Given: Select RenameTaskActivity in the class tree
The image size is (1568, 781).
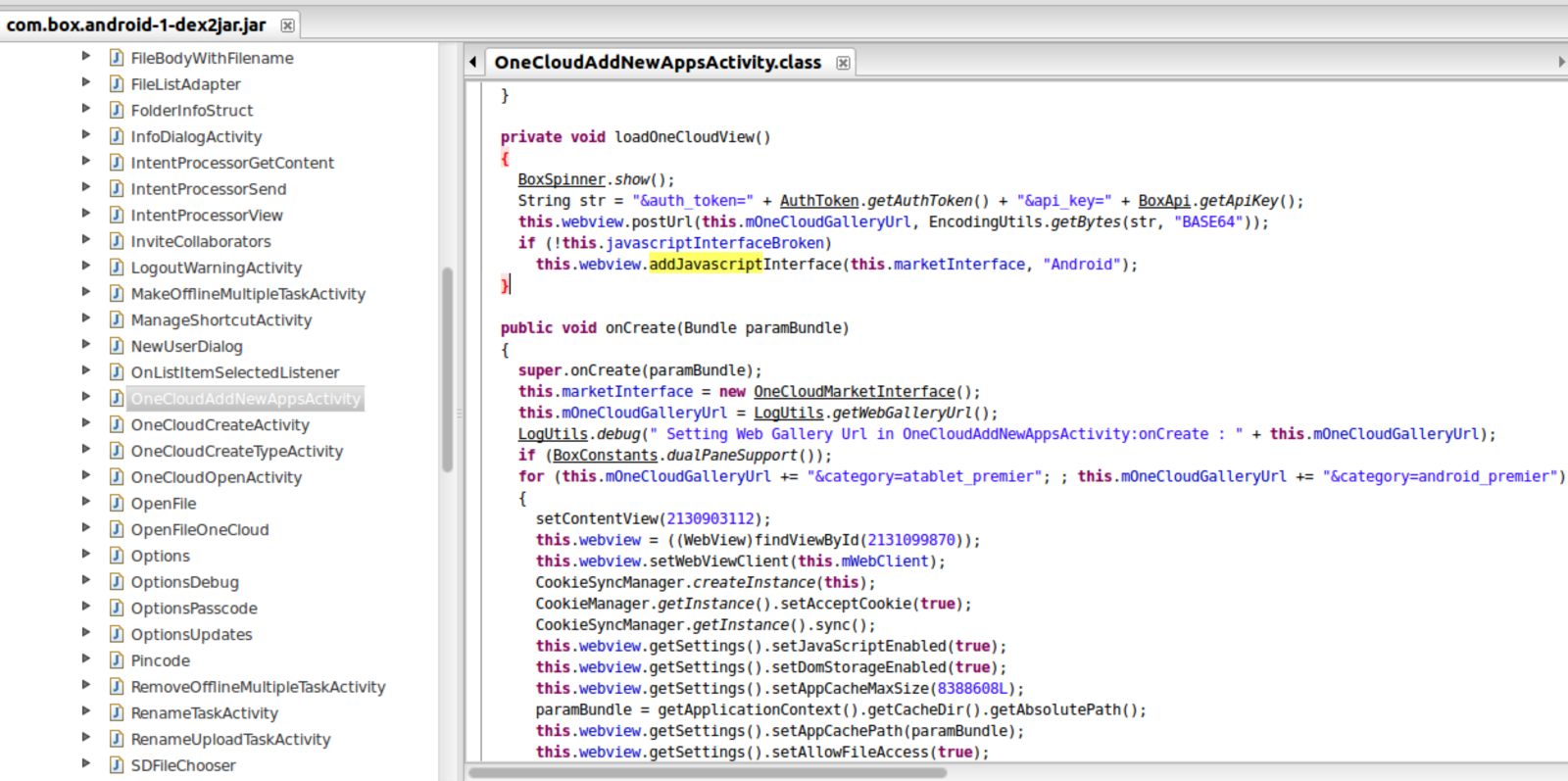Looking at the screenshot, I should click(x=205, y=713).
